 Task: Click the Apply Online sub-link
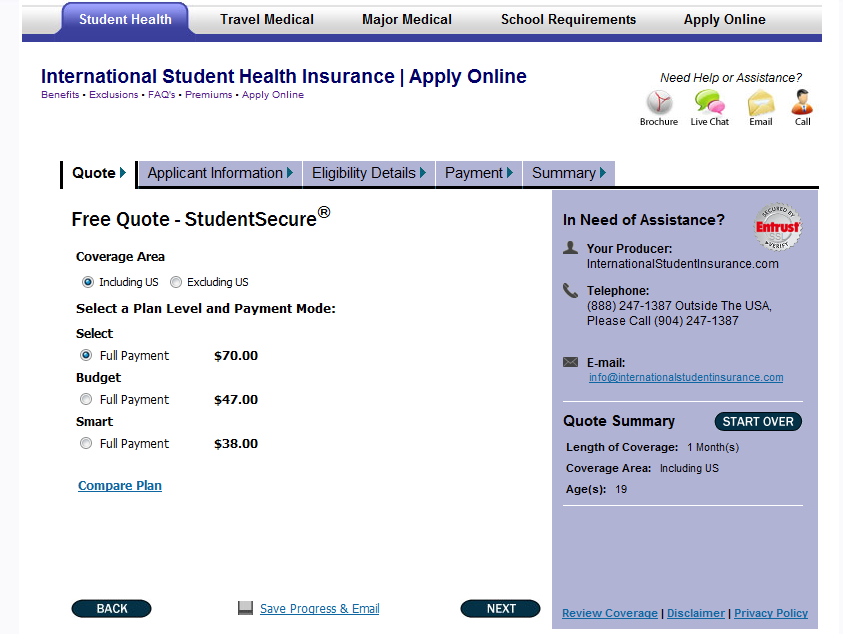pos(273,95)
